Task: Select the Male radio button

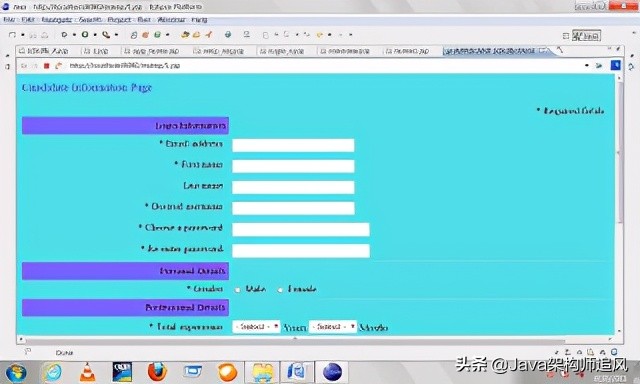Action: [x=238, y=290]
